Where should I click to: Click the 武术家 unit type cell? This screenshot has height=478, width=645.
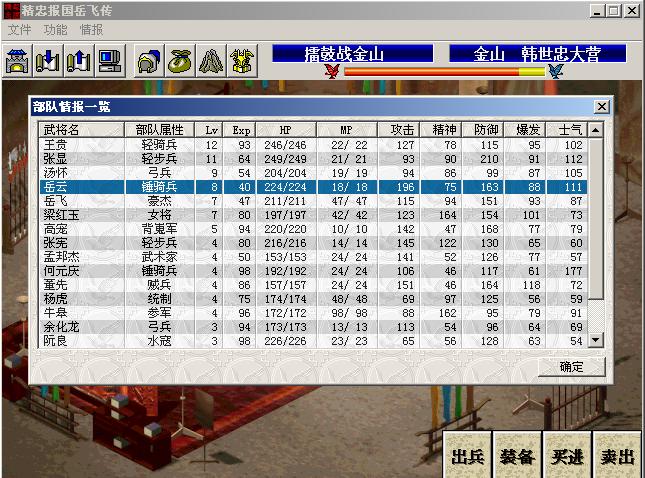point(159,257)
